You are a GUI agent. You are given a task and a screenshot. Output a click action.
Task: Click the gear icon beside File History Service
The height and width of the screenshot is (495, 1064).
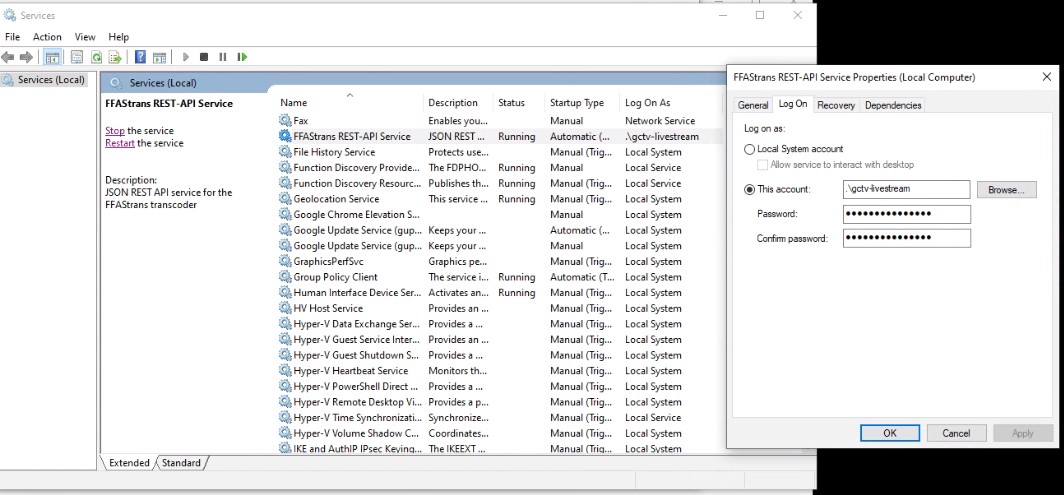click(x=285, y=151)
